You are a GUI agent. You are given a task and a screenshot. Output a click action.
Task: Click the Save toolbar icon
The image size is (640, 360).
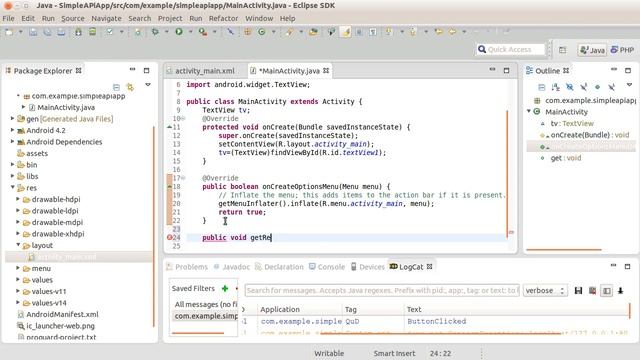coord(33,32)
